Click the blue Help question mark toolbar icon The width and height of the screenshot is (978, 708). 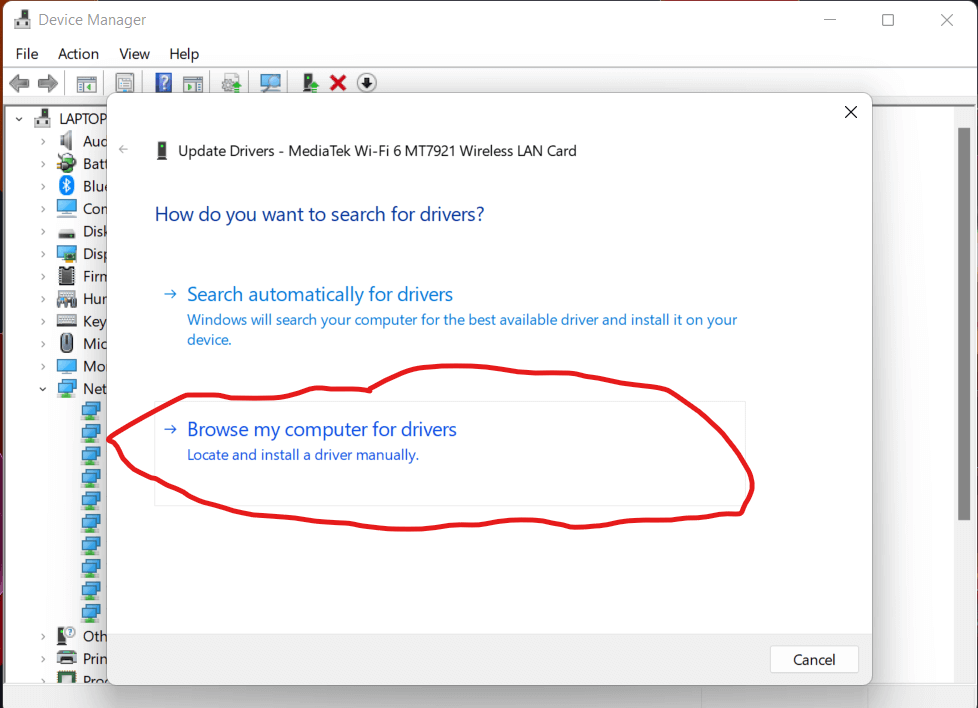(163, 83)
